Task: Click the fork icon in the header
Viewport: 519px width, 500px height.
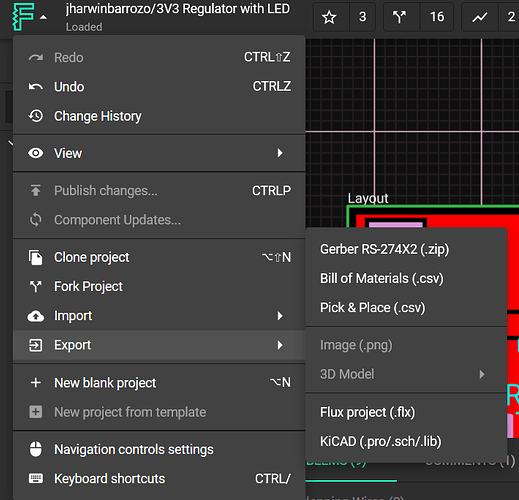Action: coord(399,17)
